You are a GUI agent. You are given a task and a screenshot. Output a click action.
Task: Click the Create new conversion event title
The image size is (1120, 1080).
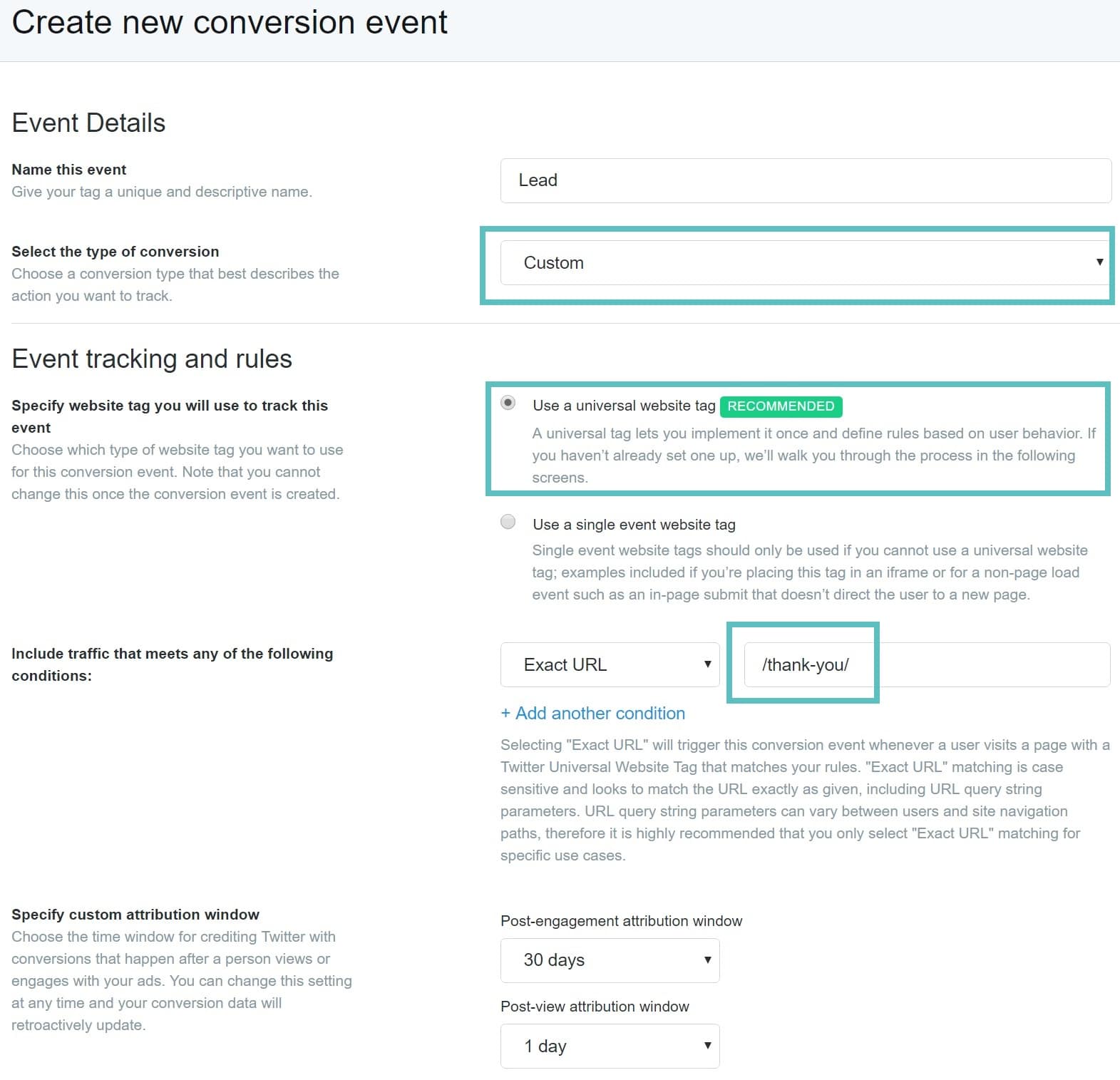[x=230, y=22]
